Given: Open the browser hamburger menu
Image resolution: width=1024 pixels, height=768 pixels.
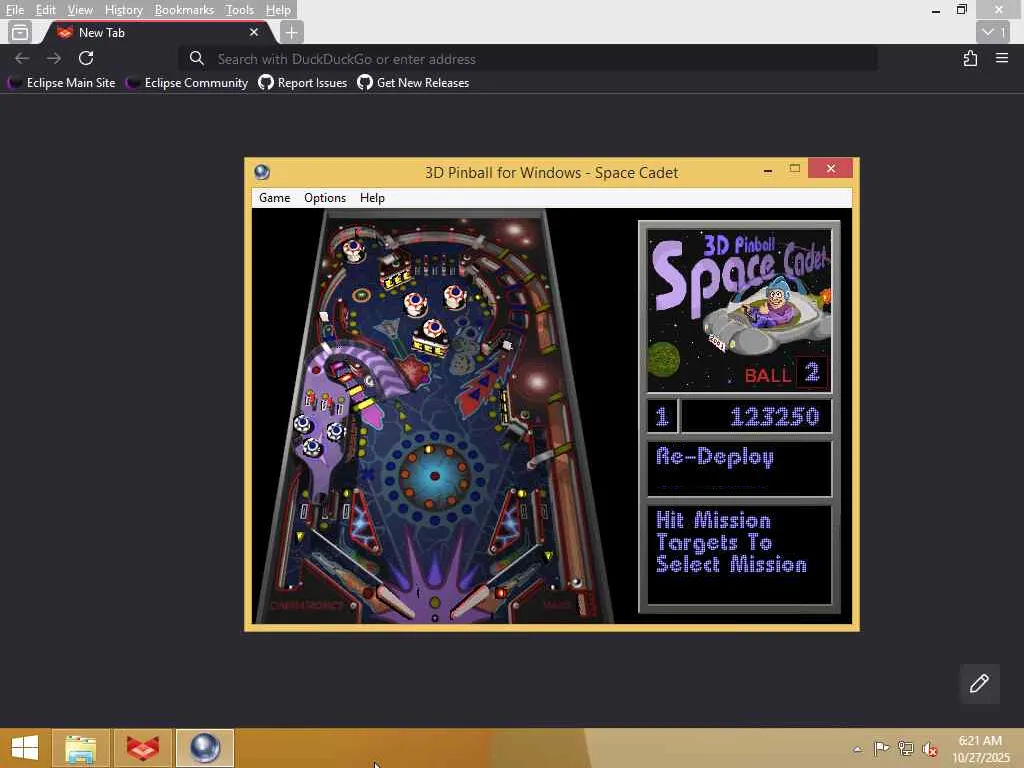Looking at the screenshot, I should pos(1002,59).
